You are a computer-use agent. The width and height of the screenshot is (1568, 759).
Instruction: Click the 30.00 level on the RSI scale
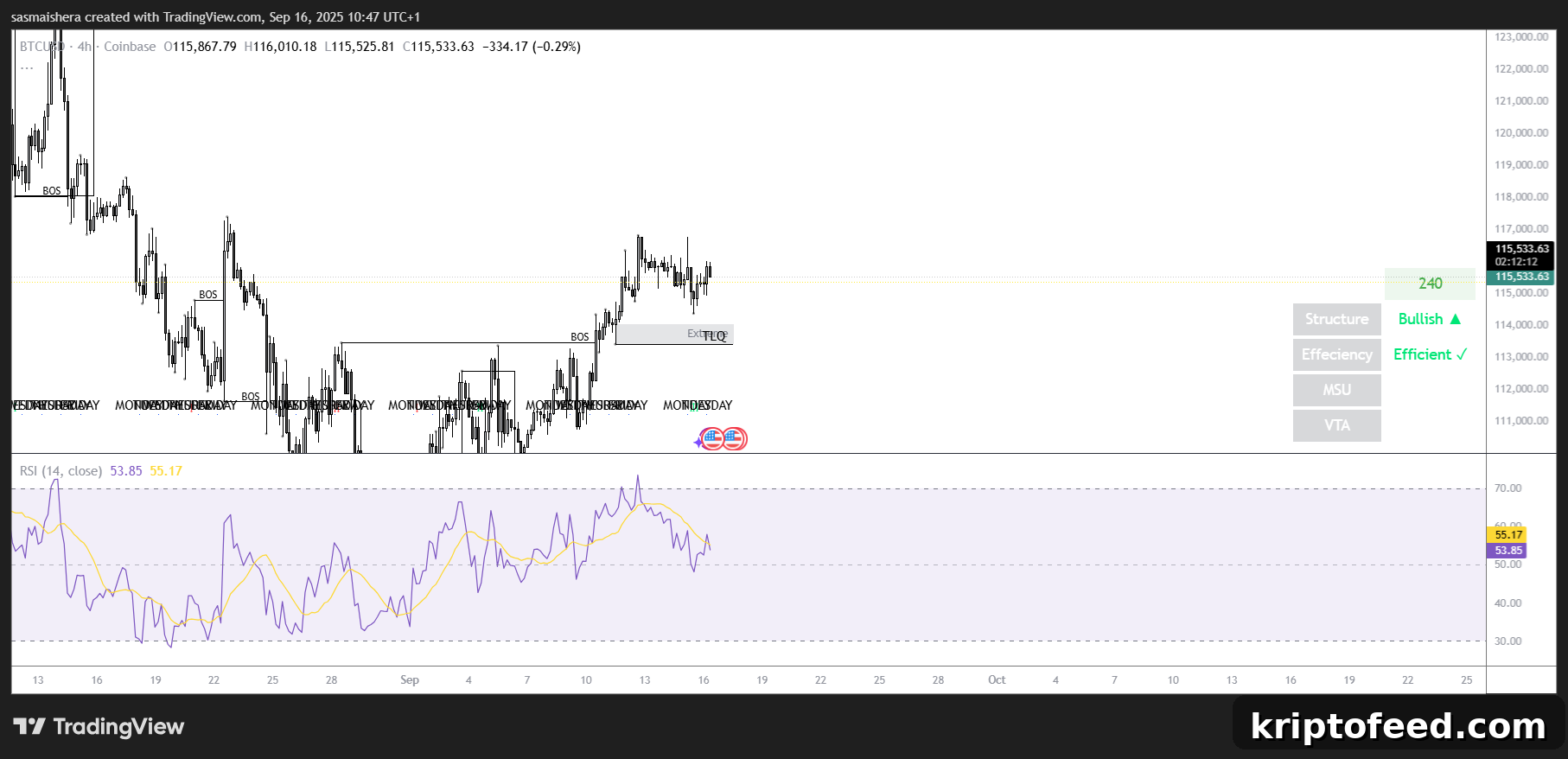point(1508,641)
